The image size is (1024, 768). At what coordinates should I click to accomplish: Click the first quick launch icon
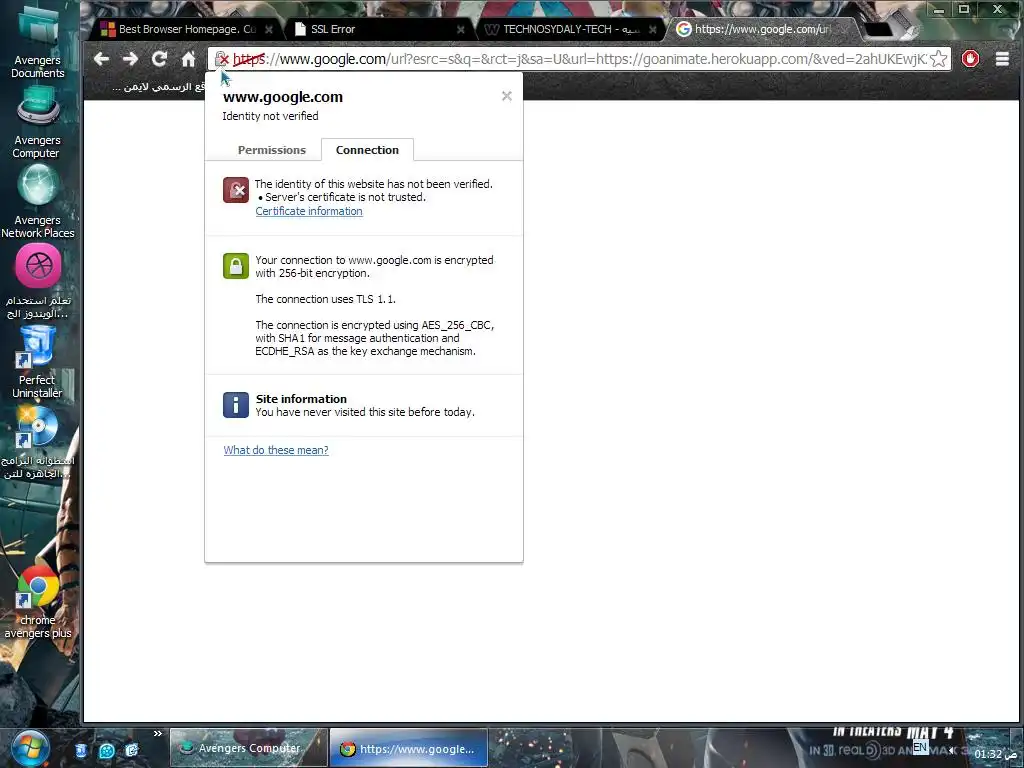pyautogui.click(x=81, y=750)
